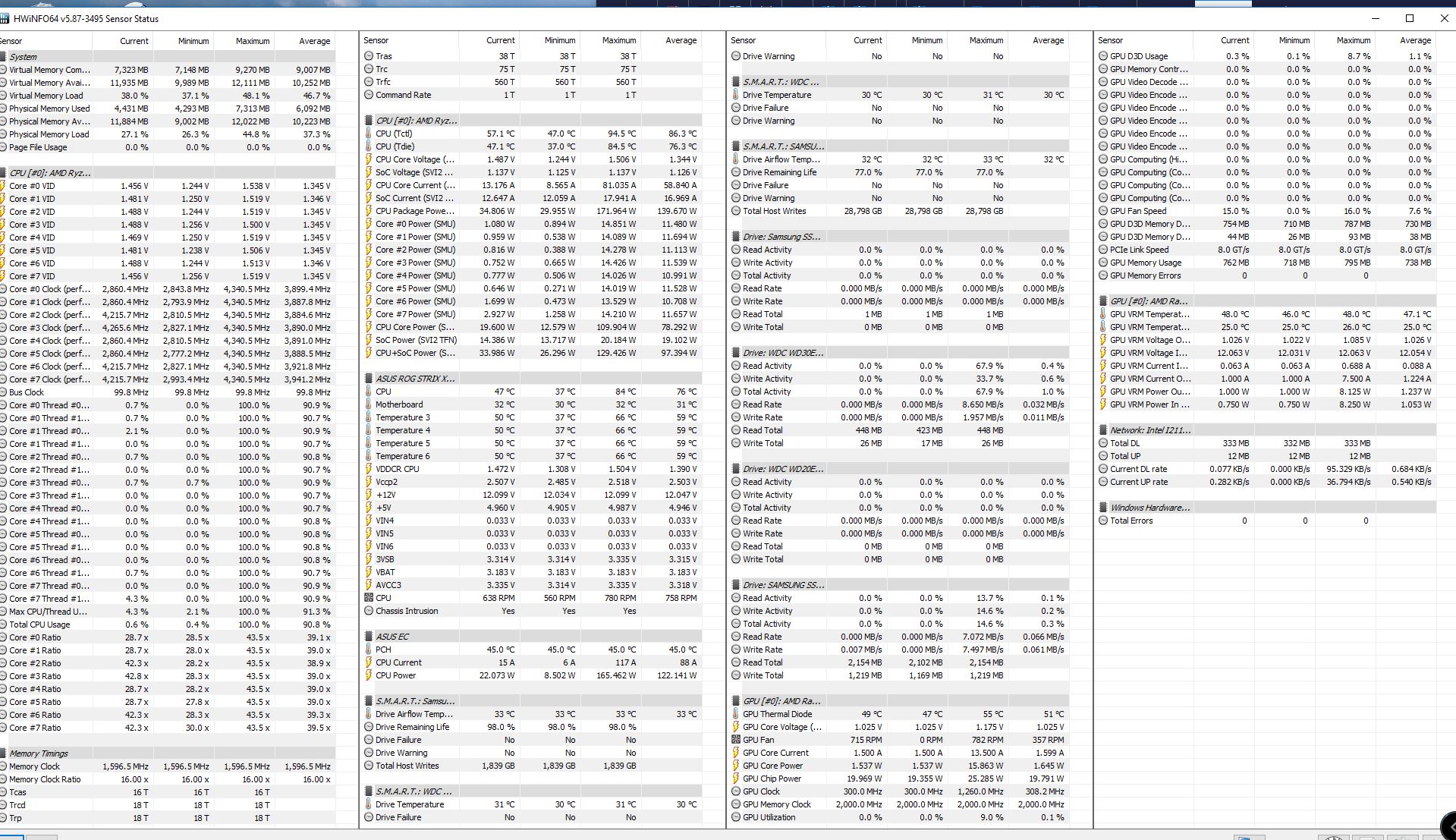This screenshot has height=840, width=1456.
Task: Select the icon beside CPU Package Power
Action: click(x=369, y=211)
